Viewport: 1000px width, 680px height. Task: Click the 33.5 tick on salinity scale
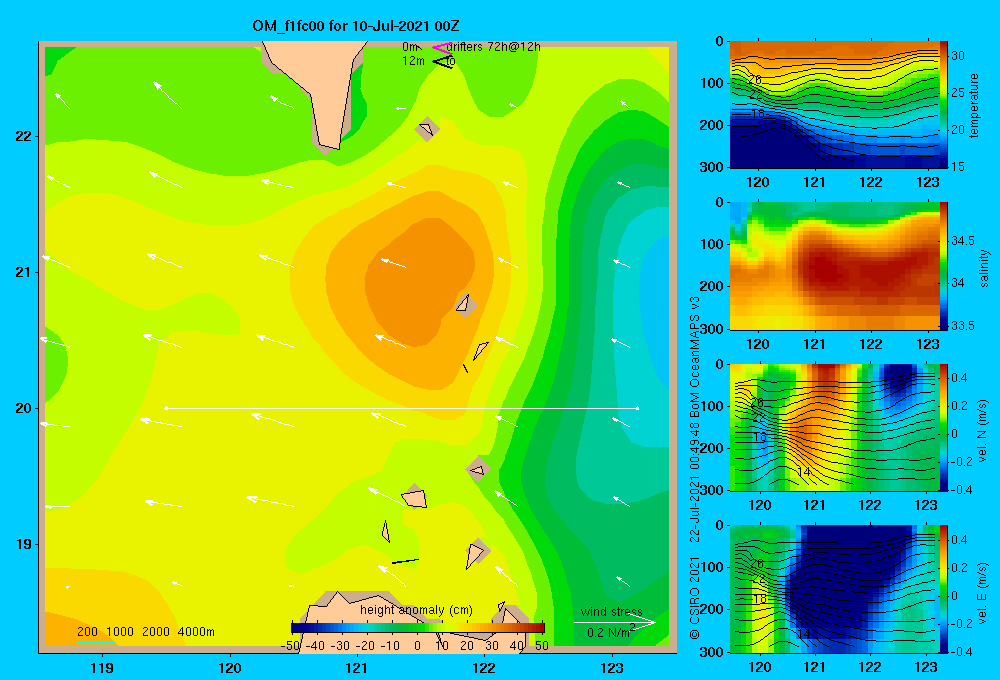point(962,325)
